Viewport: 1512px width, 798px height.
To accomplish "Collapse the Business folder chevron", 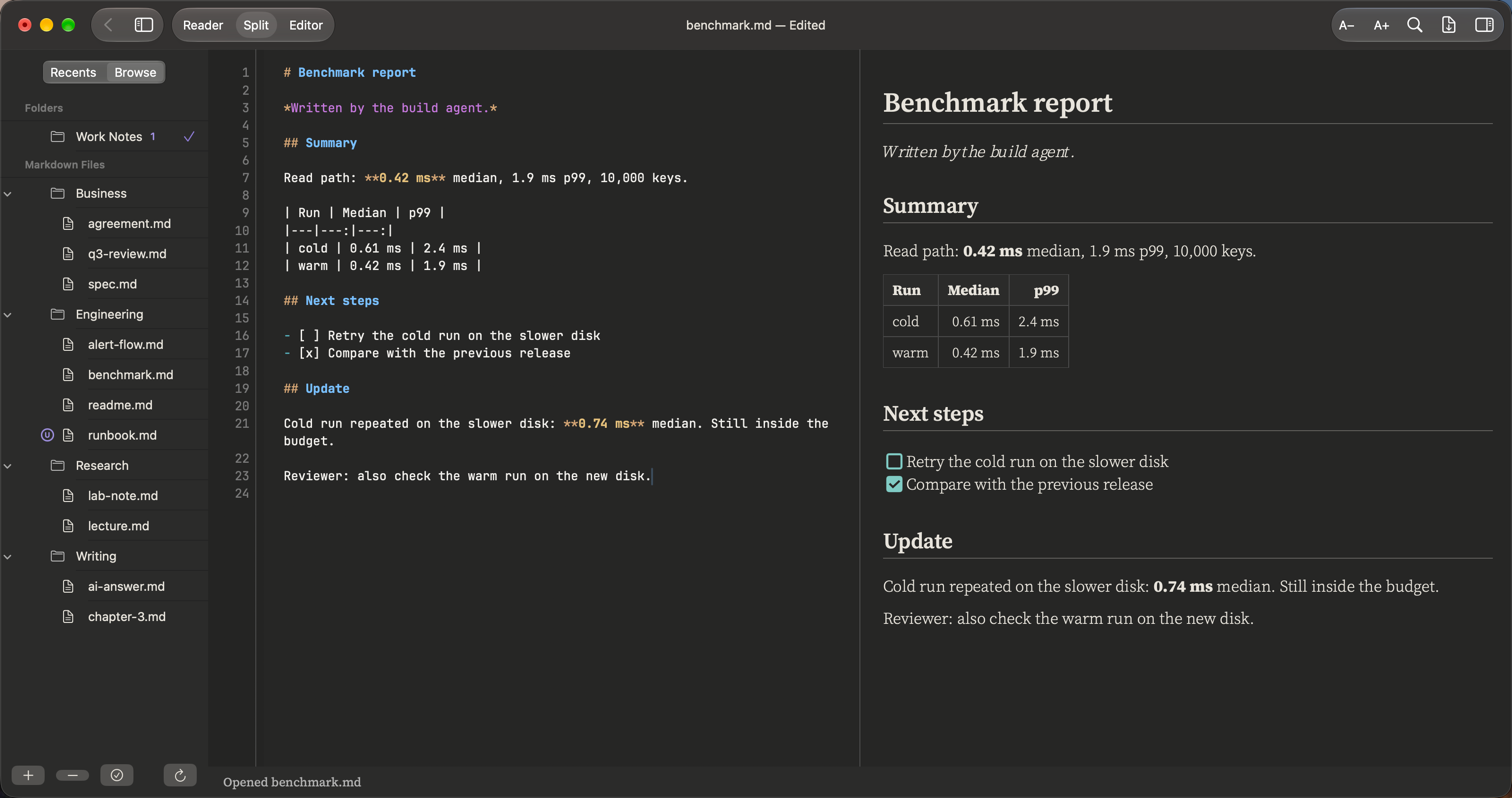I will (8, 193).
